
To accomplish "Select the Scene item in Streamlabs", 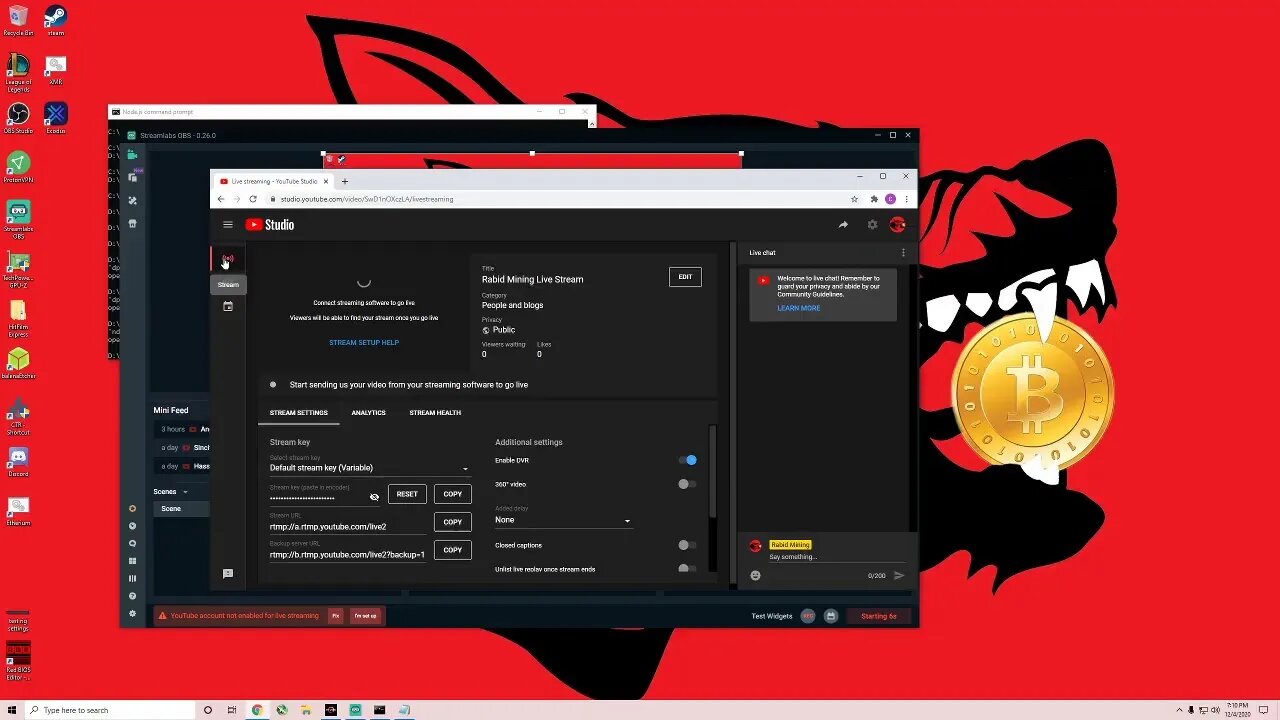I will pos(180,509).
